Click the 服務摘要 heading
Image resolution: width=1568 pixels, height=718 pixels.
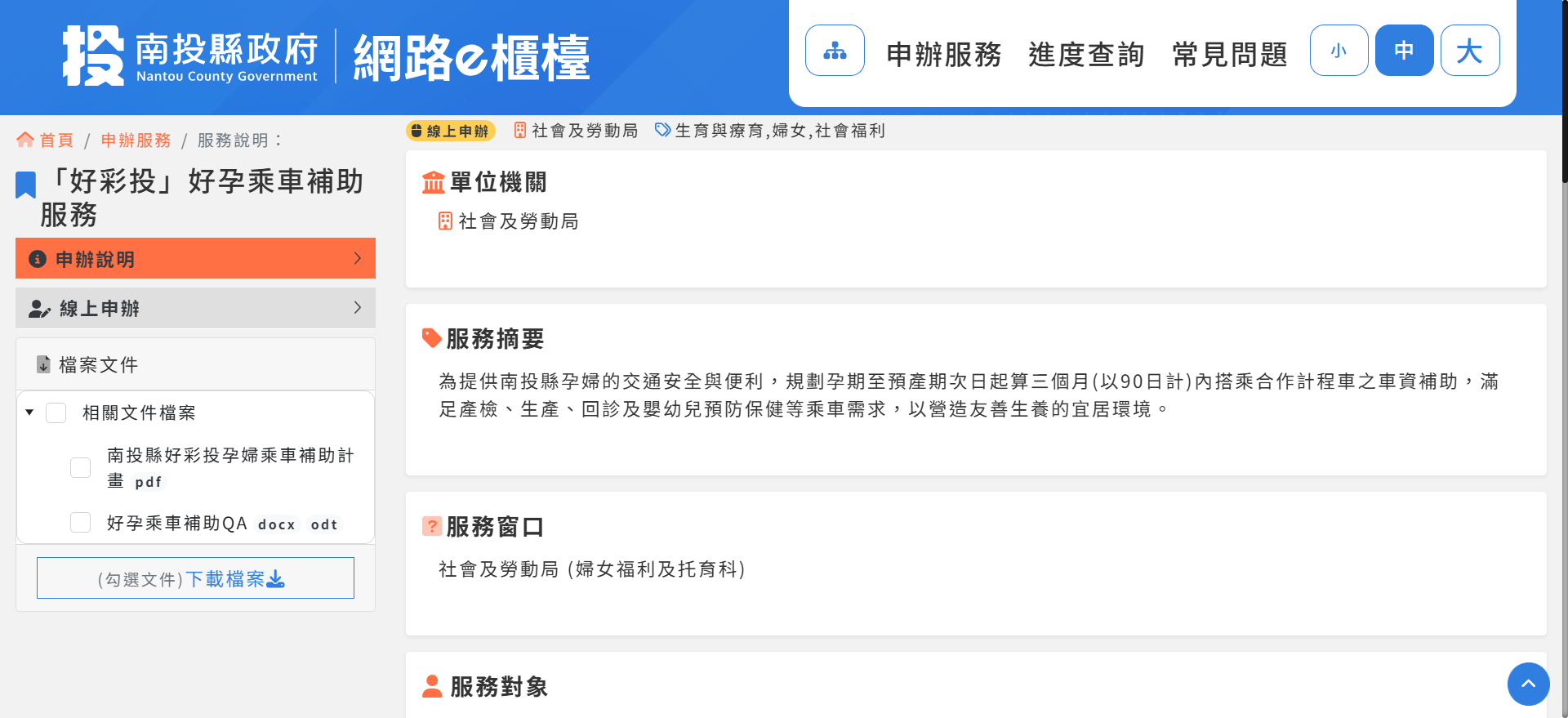click(x=495, y=338)
